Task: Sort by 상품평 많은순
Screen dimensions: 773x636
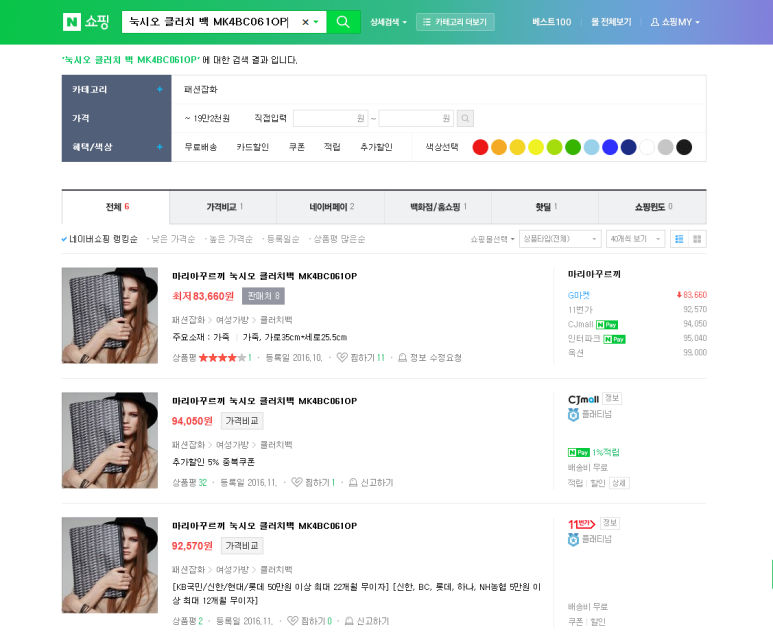Action: [x=339, y=239]
